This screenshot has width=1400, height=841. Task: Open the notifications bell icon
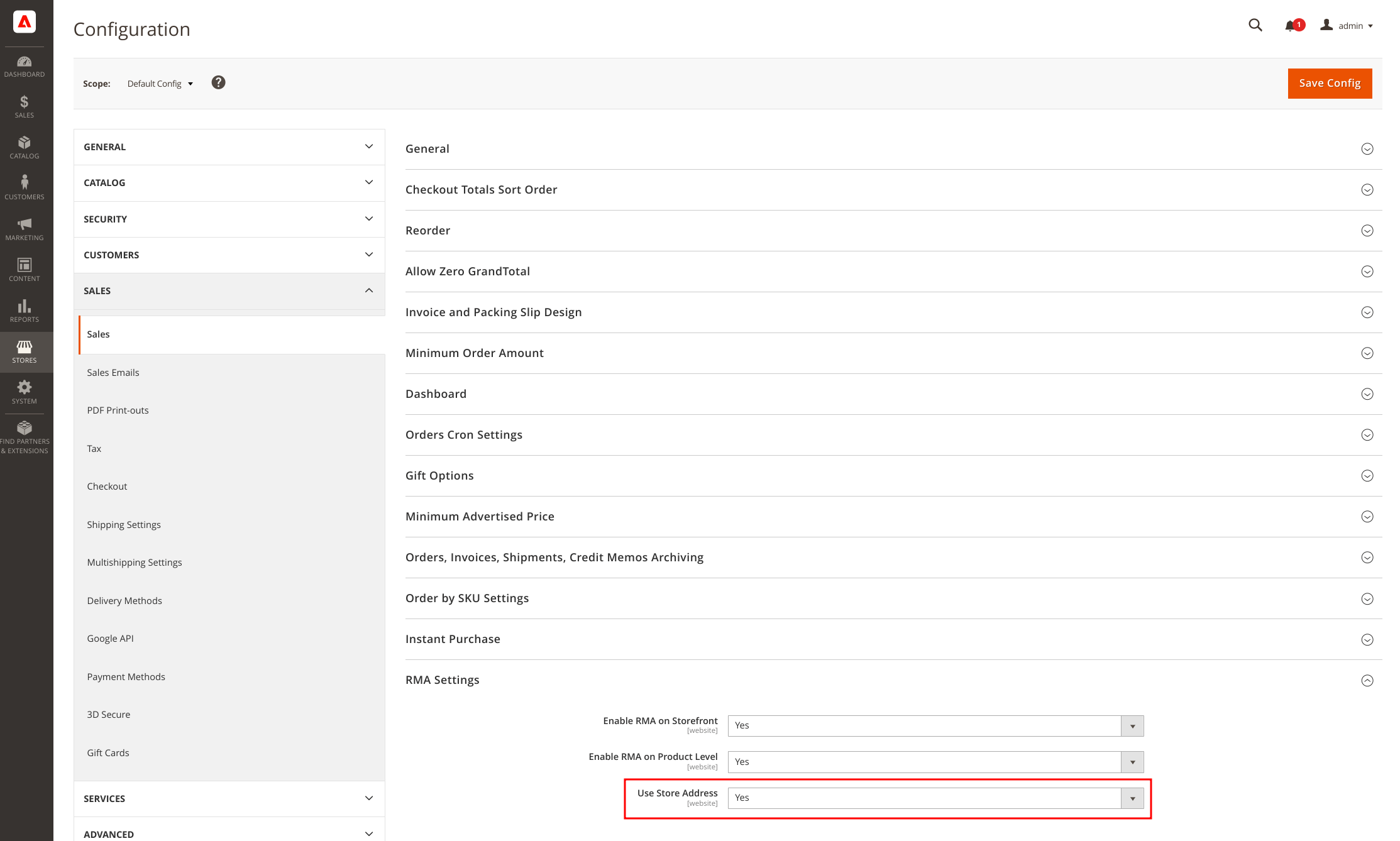(1291, 26)
